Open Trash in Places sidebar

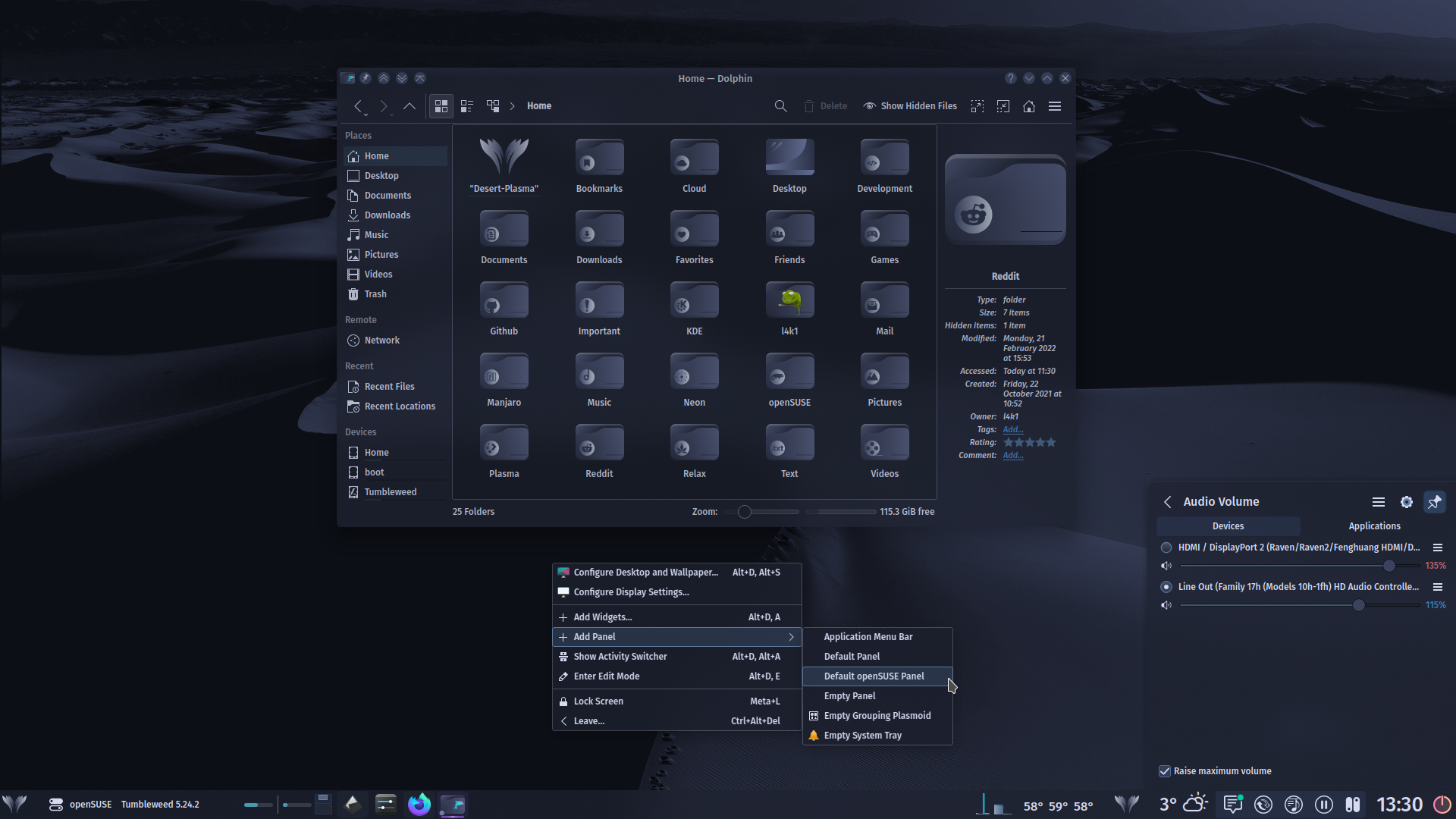tap(395, 294)
